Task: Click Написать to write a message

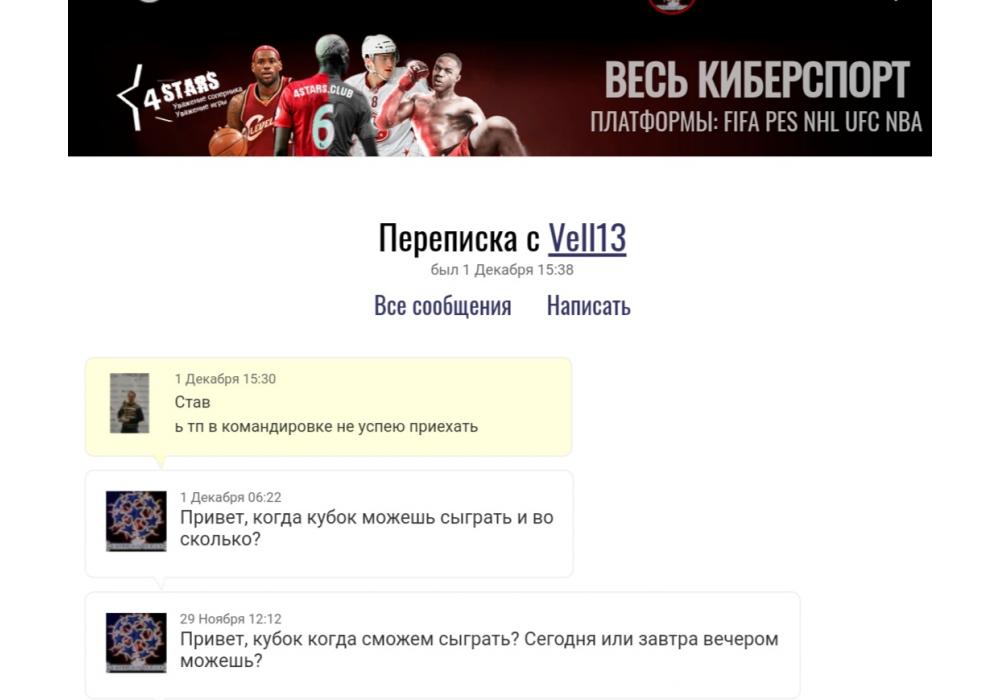Action: coord(589,306)
